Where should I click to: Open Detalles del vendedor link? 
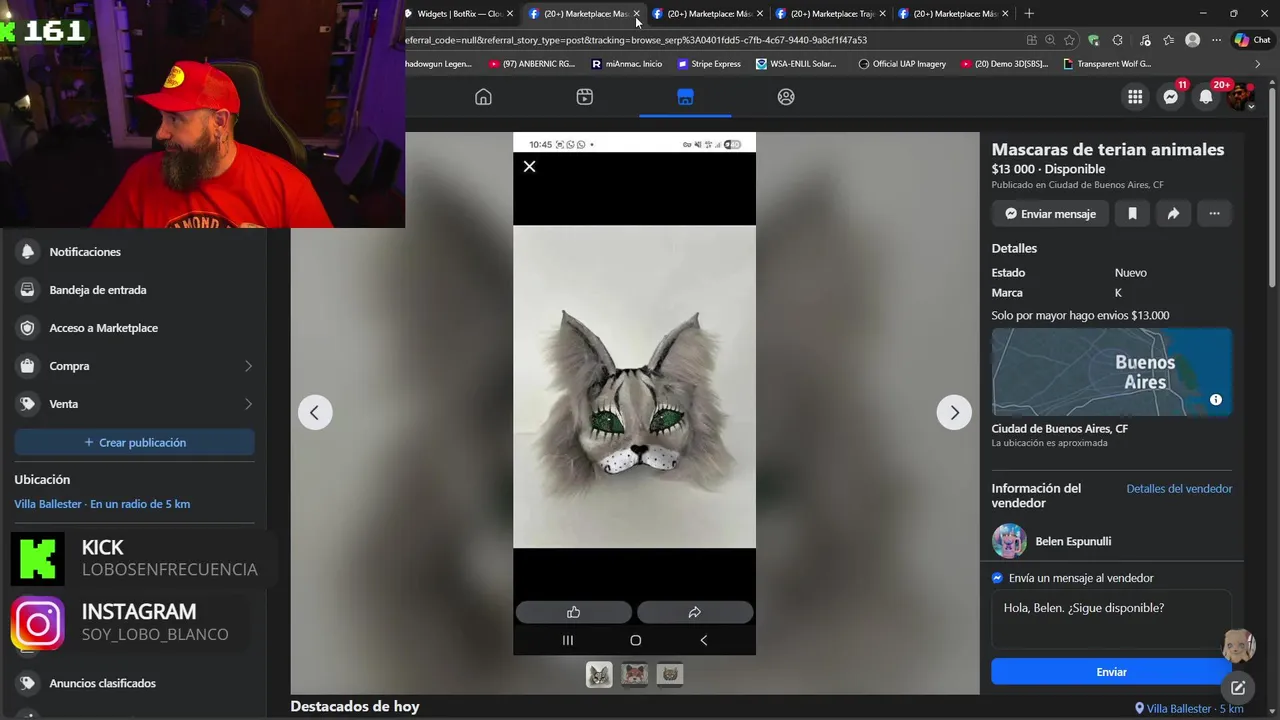point(1179,489)
